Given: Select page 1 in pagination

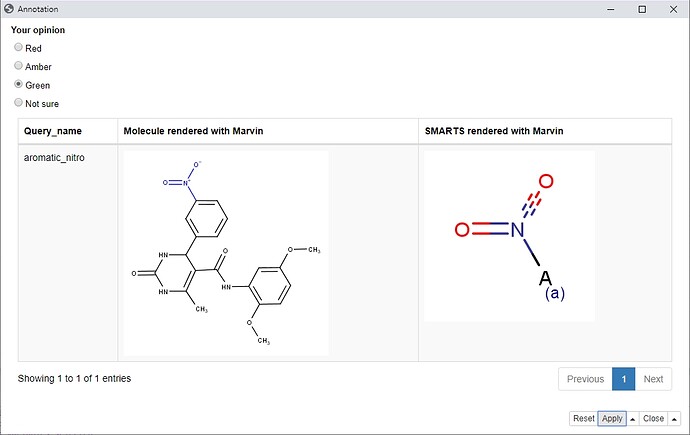Looking at the screenshot, I should pyautogui.click(x=624, y=379).
